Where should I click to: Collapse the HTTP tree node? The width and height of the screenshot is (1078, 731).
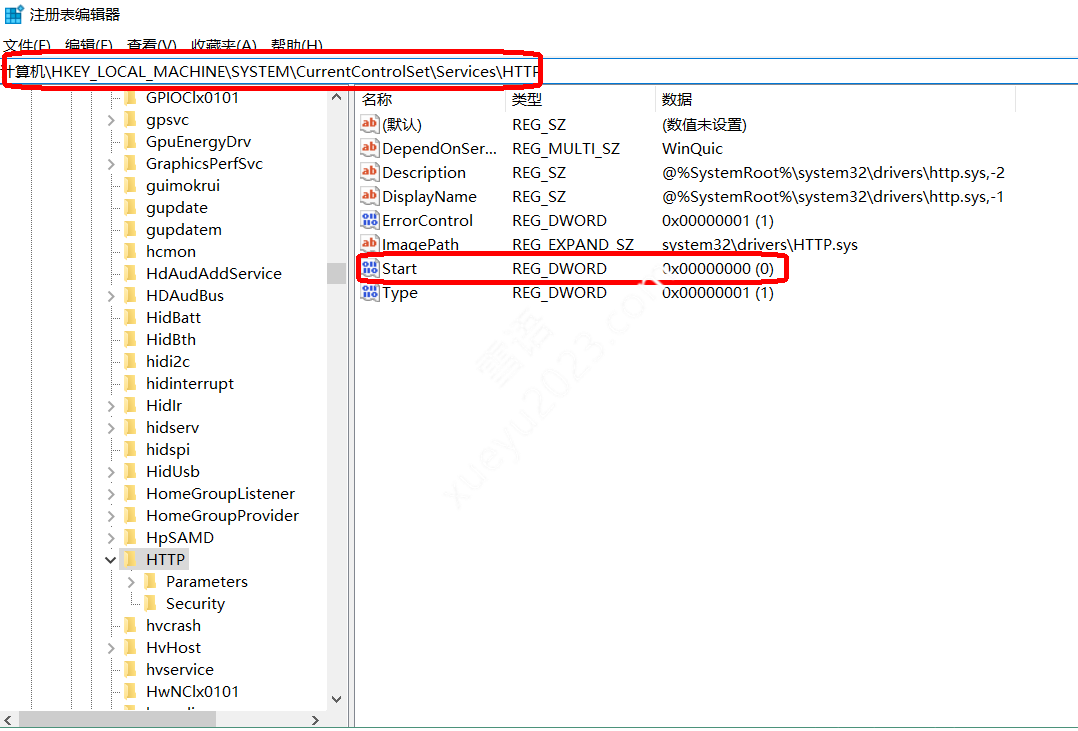click(x=111, y=560)
